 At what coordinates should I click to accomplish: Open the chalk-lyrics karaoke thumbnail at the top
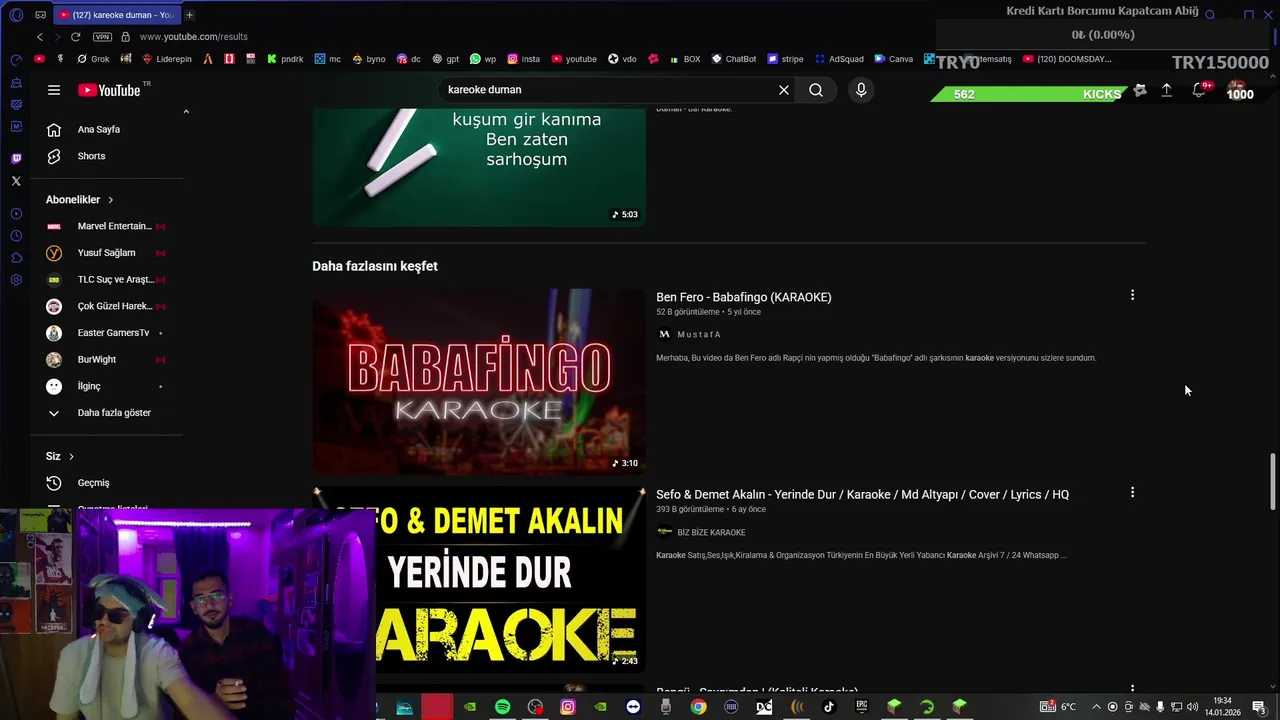[479, 166]
